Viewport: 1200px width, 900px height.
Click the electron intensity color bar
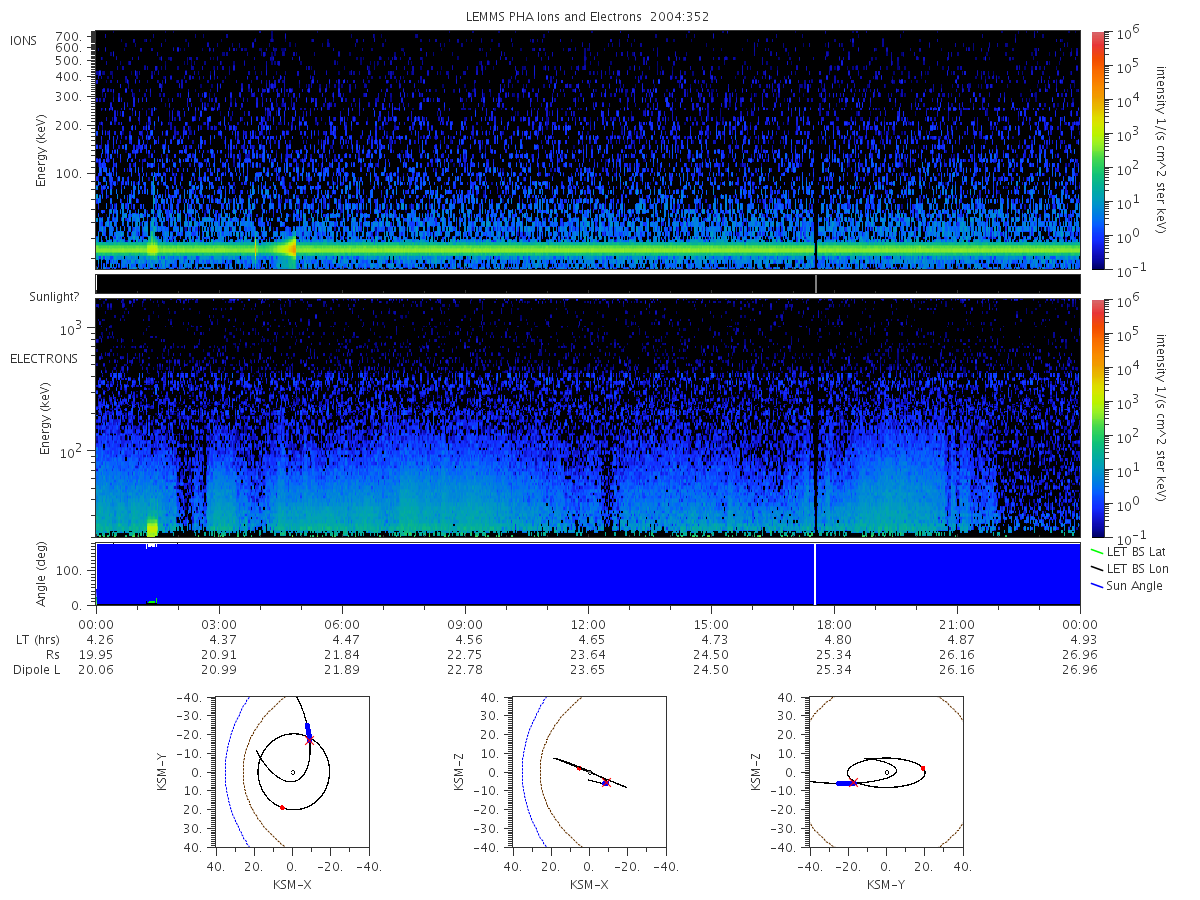click(1097, 418)
